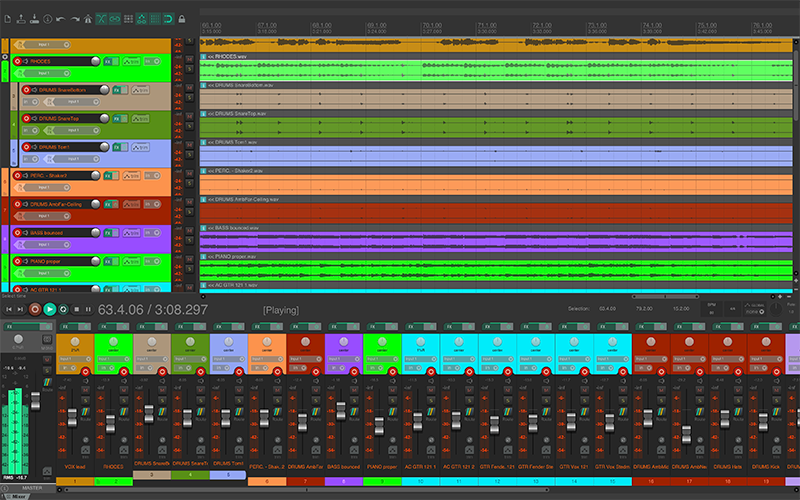The width and height of the screenshot is (800, 500).
Task: Click the lock icon in the toolbar
Action: coord(181,18)
